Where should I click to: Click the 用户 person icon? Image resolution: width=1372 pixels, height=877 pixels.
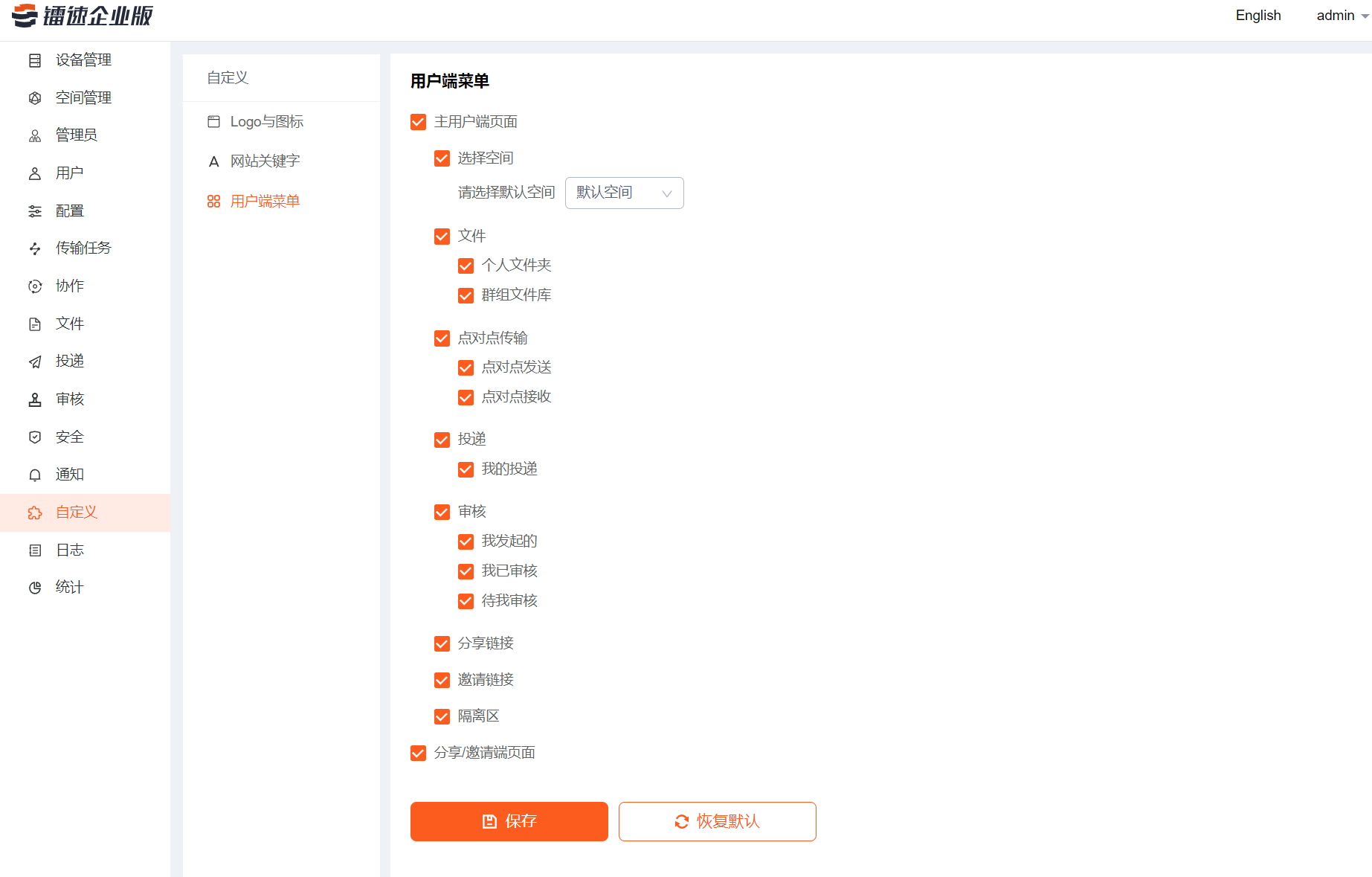(35, 173)
